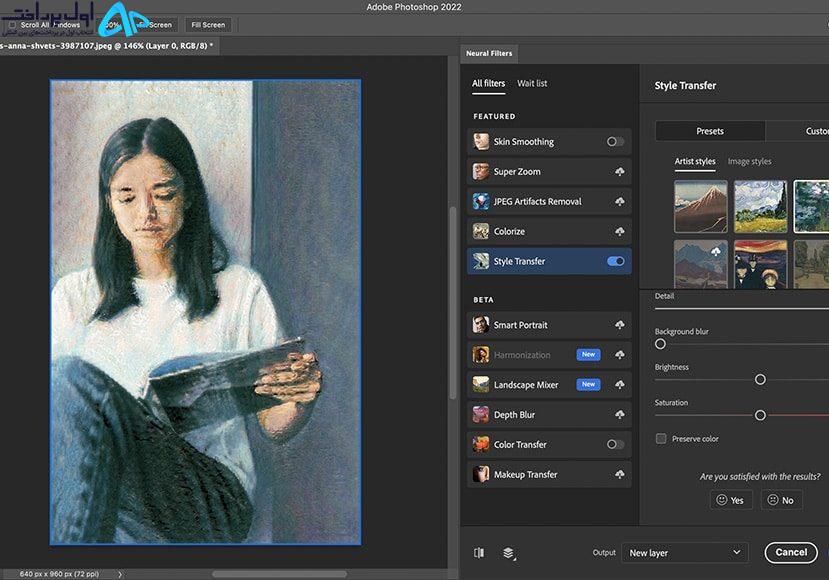The image size is (829, 580).
Task: Click No for satisfied with results
Action: tap(781, 500)
